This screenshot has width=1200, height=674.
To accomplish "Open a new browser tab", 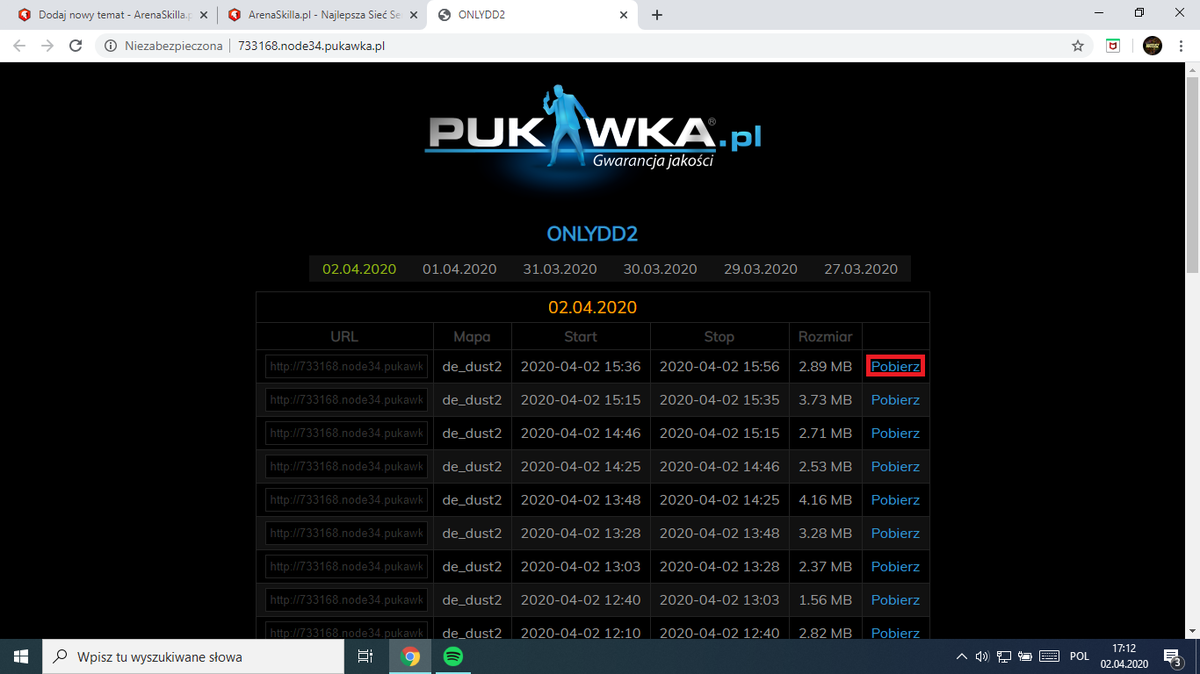I will tap(657, 15).
